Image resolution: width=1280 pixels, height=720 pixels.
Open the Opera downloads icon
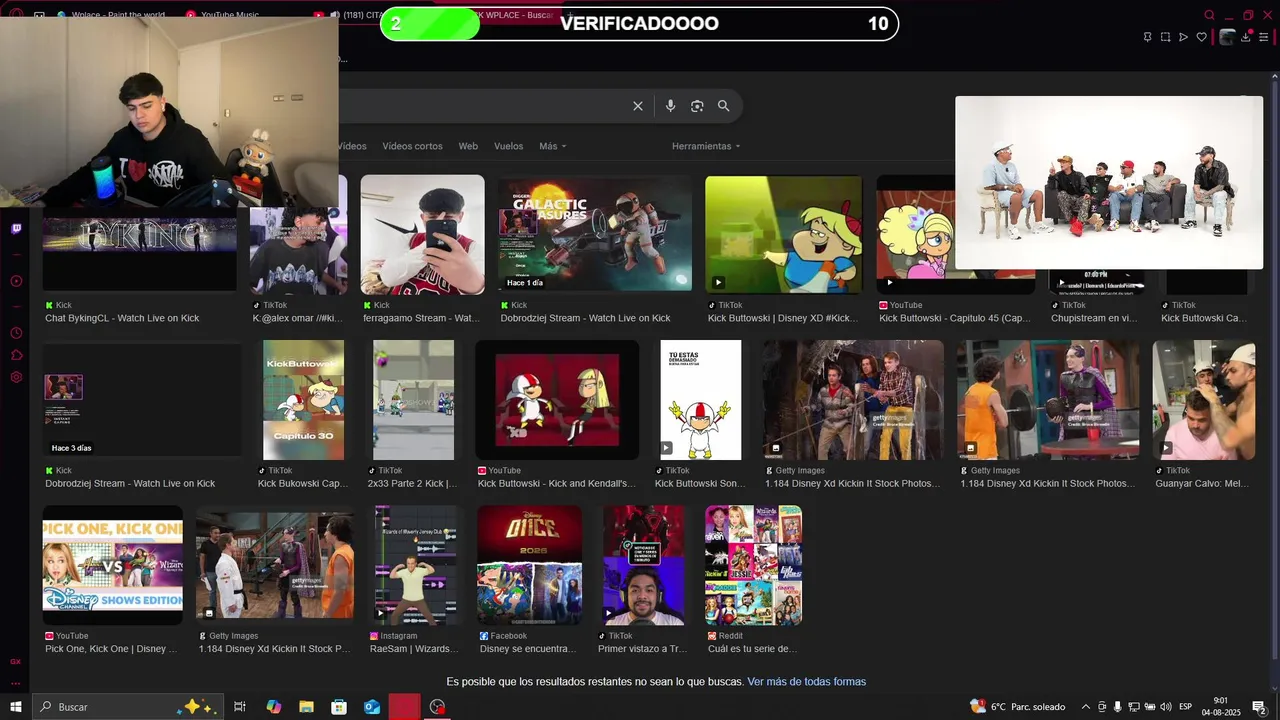coord(1246,37)
